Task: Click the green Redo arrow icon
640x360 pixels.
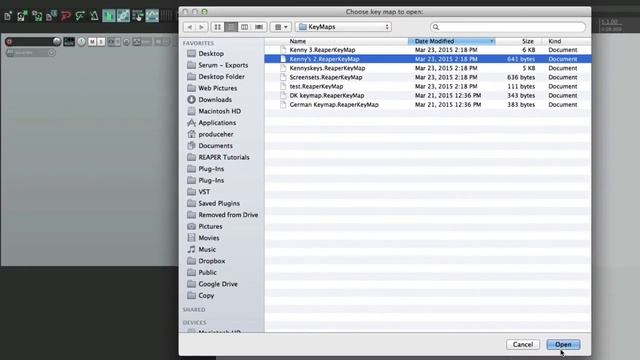Action: [80, 16]
